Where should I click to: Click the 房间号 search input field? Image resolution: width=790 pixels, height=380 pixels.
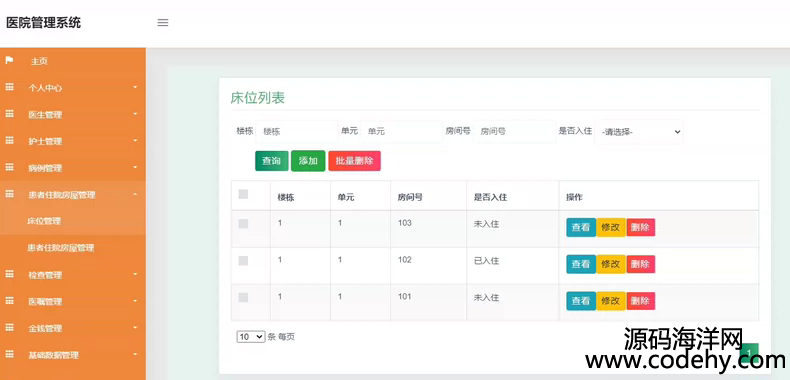(x=514, y=132)
